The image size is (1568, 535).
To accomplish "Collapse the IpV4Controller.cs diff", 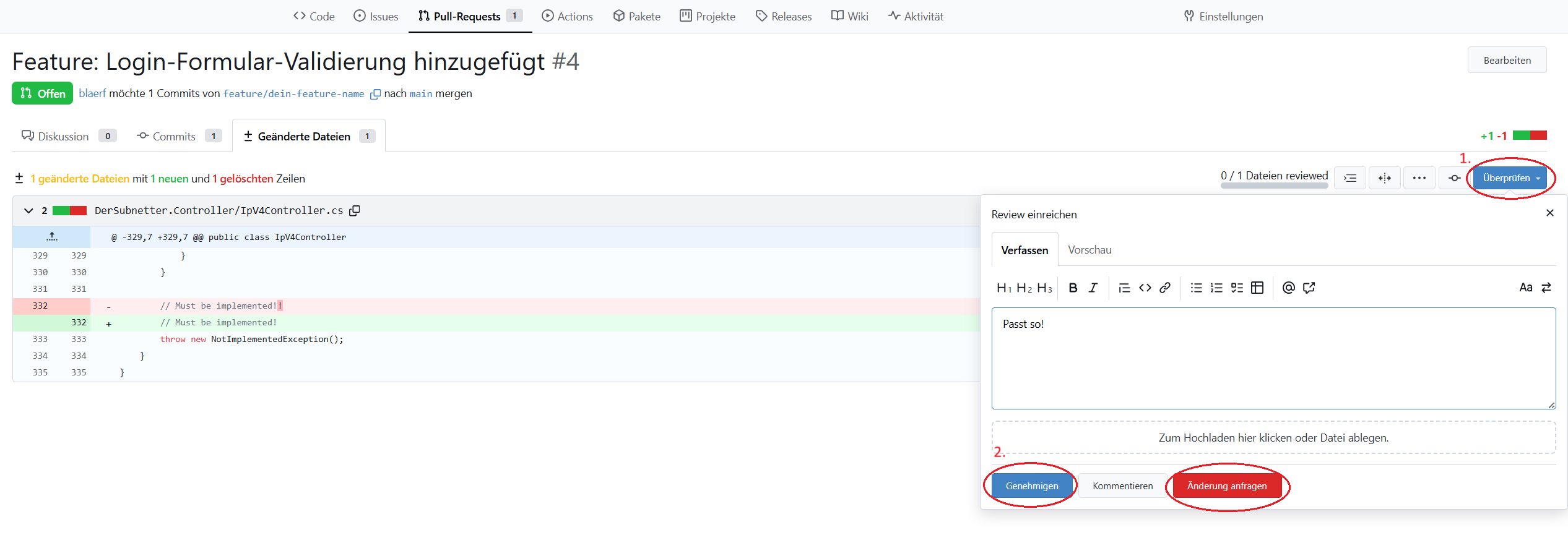I will (x=28, y=211).
